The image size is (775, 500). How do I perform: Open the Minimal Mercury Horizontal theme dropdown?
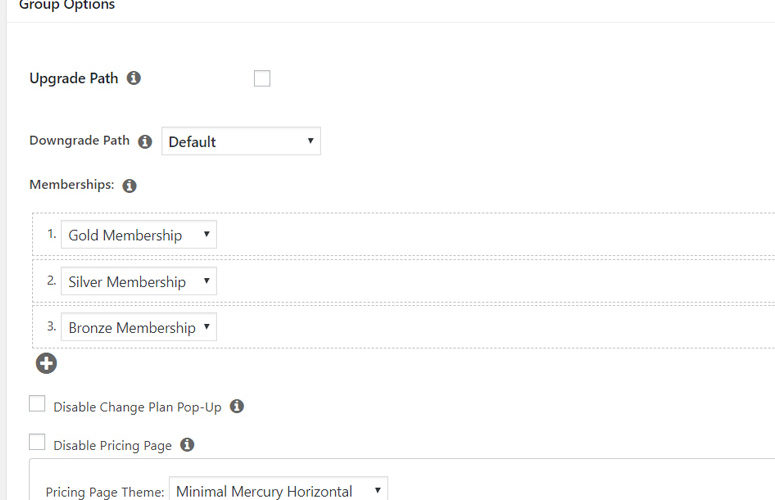tap(278, 491)
